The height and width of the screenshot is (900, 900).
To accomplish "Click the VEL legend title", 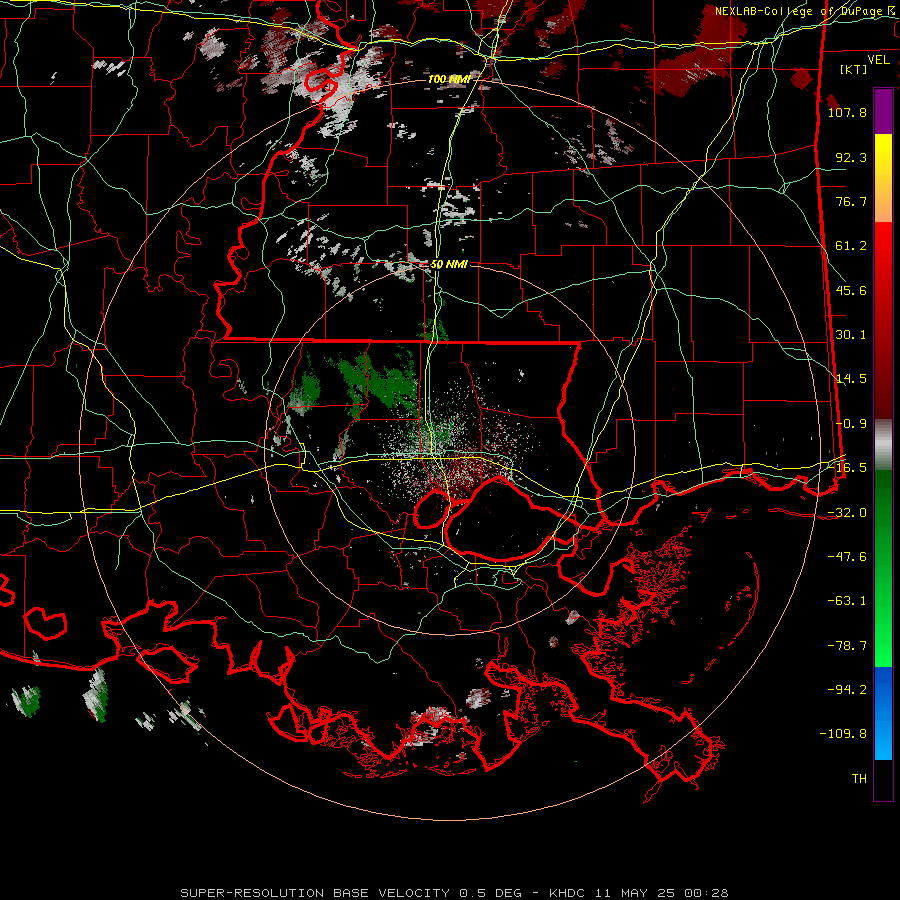I will (x=878, y=60).
